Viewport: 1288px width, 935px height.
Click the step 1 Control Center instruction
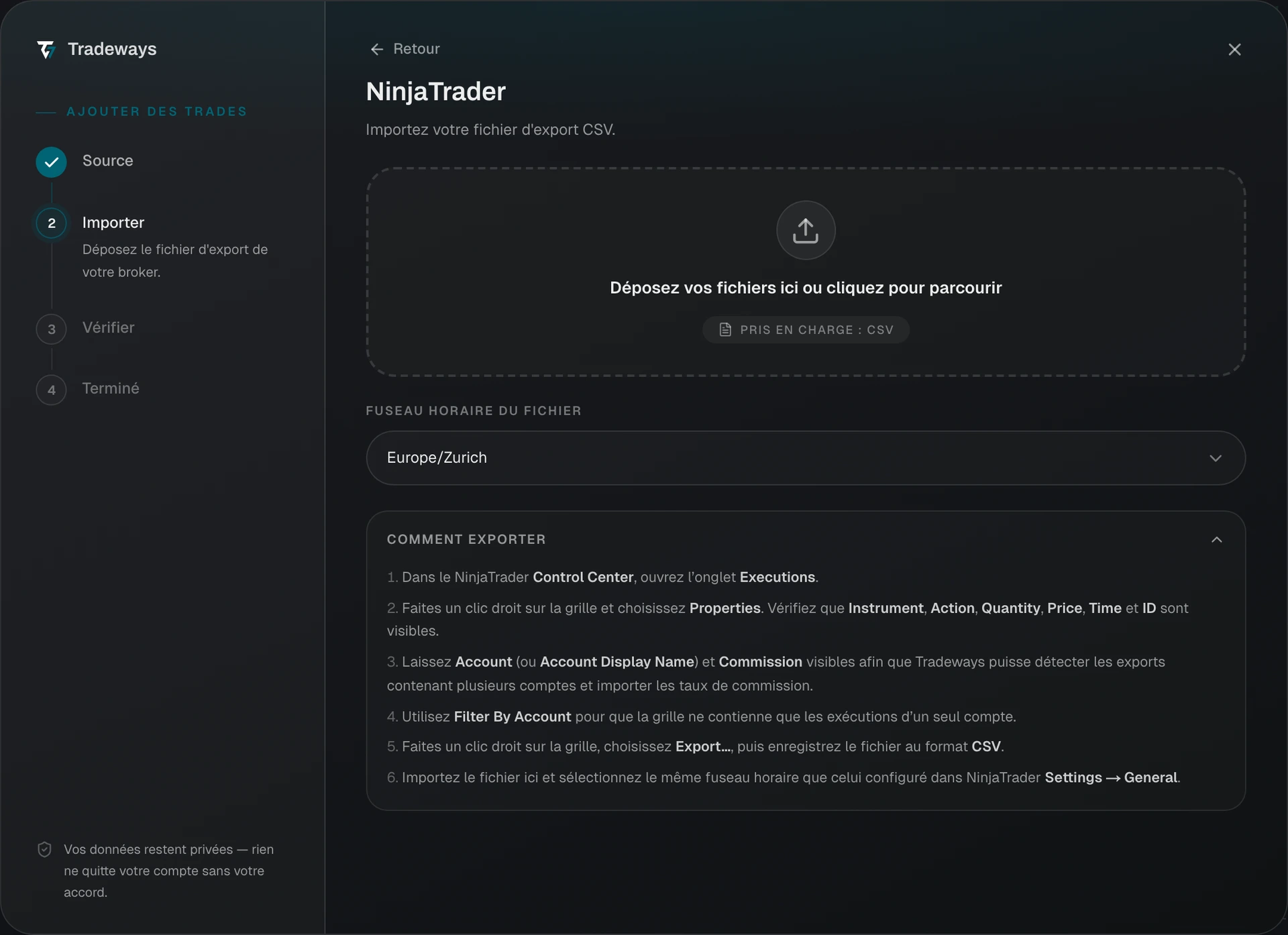[602, 577]
